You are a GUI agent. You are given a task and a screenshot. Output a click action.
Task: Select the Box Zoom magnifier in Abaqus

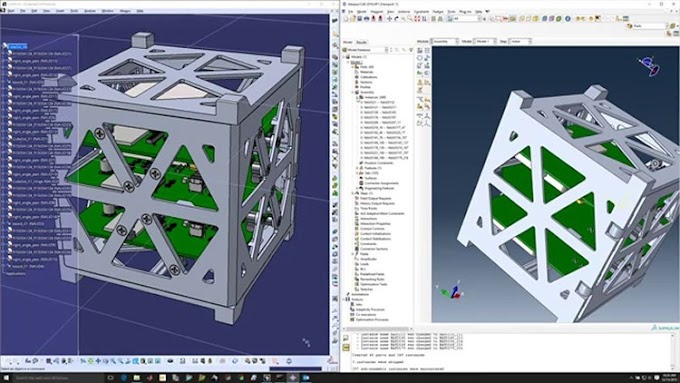point(410,19)
